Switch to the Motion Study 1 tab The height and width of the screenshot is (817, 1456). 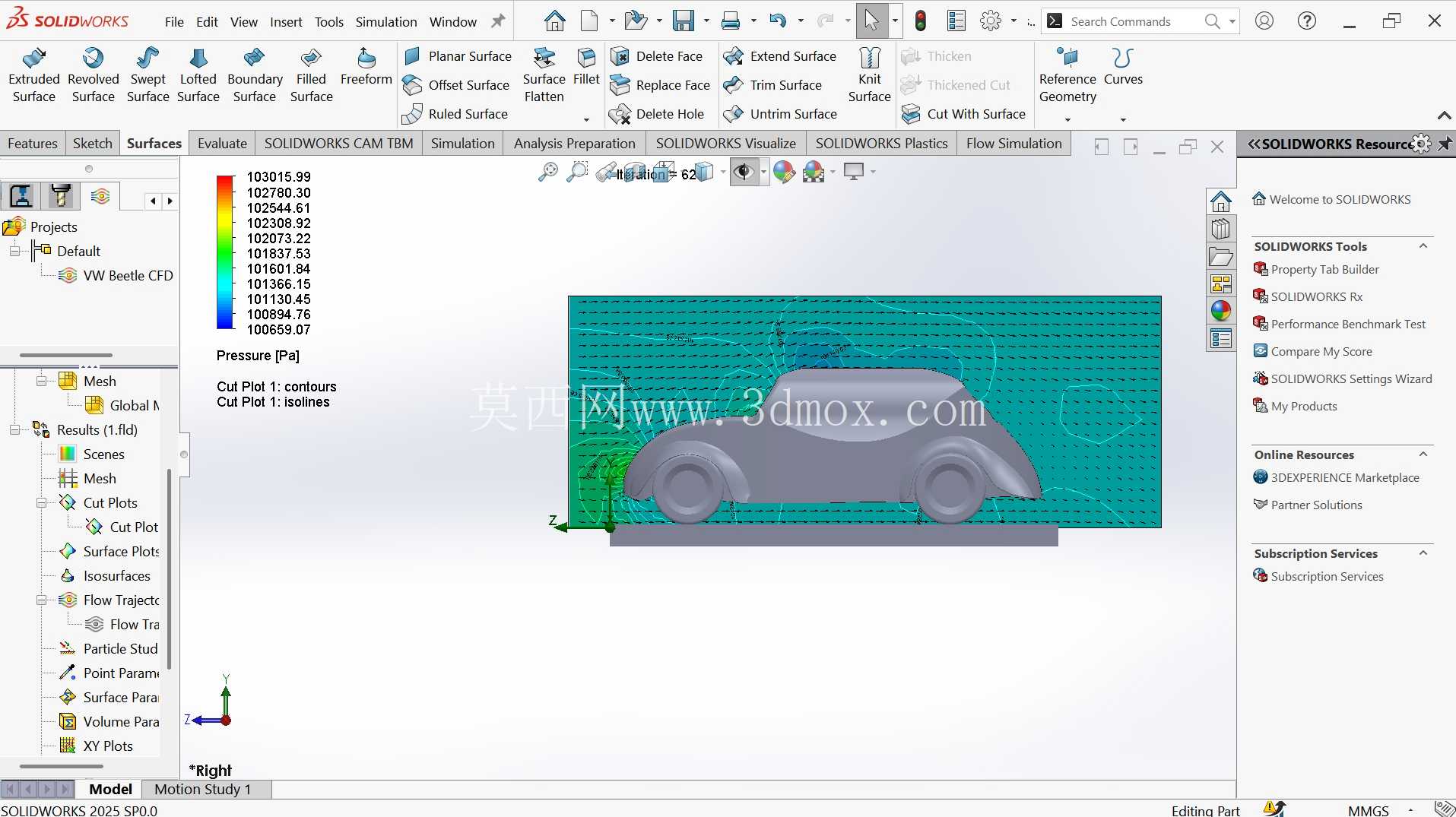click(202, 789)
